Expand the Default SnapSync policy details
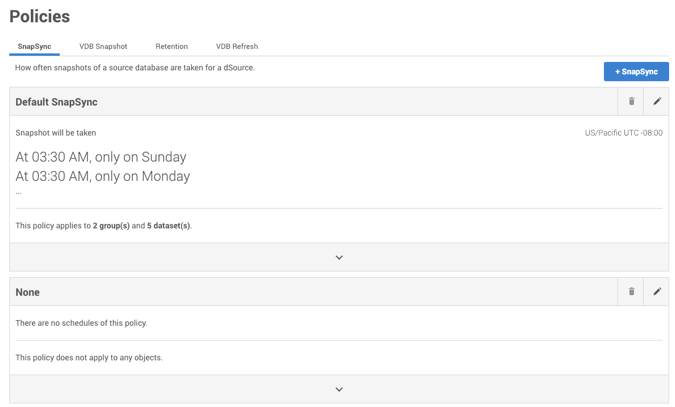 click(x=339, y=257)
